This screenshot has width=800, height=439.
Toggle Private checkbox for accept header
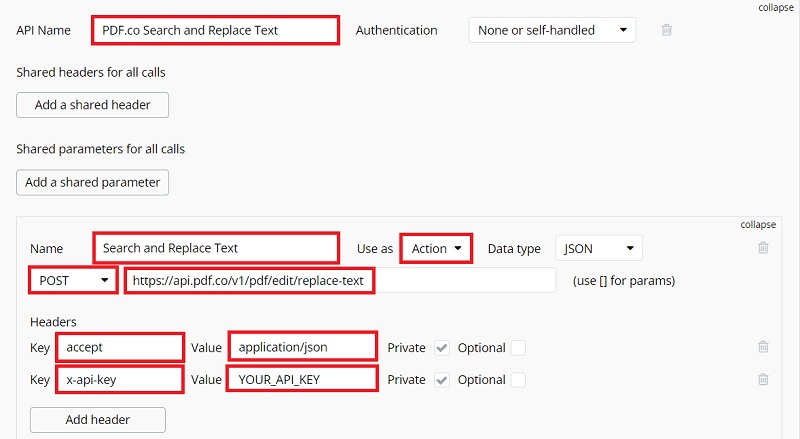click(442, 348)
